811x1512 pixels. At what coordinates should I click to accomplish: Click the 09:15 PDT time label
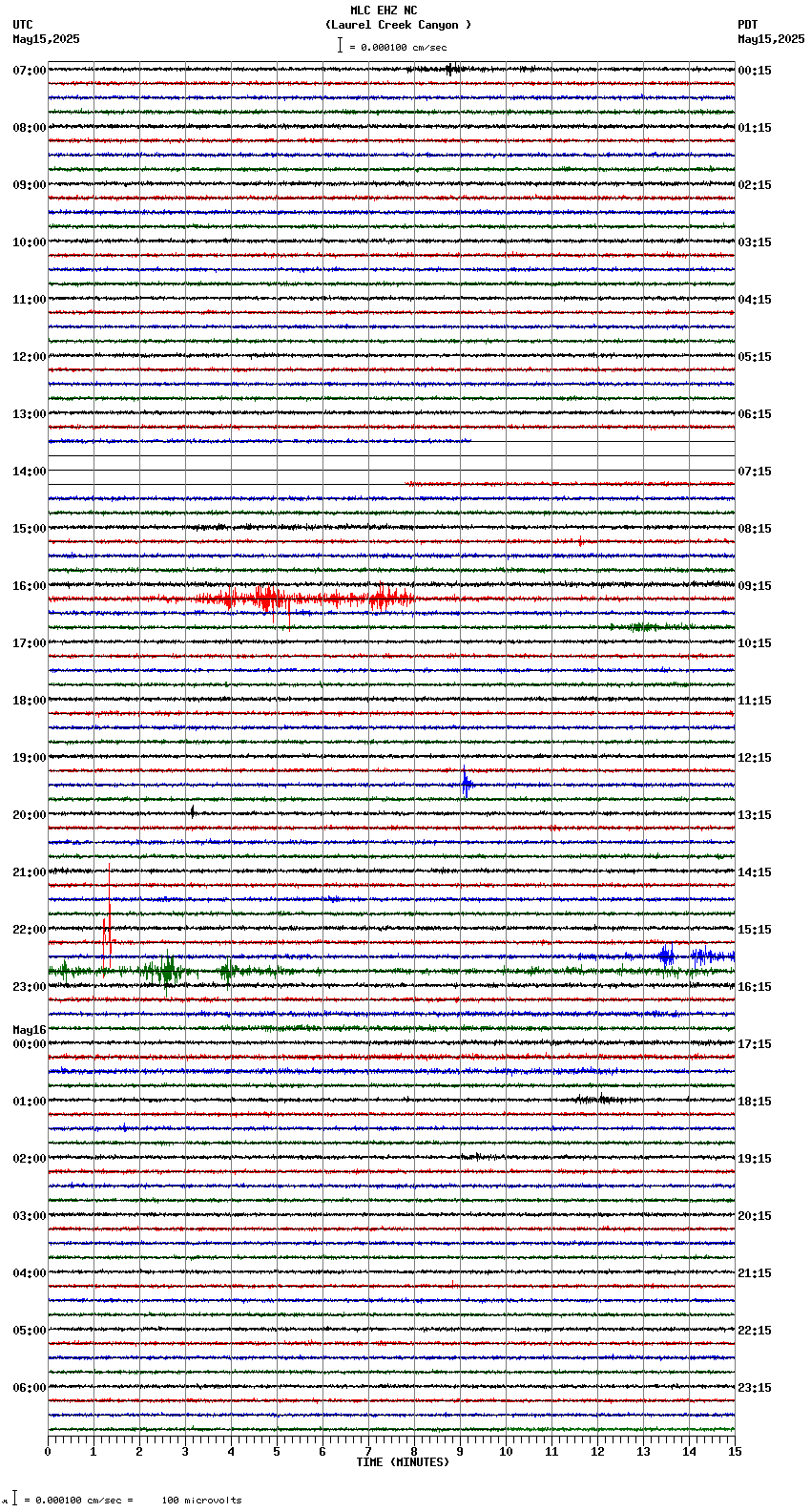755,586
